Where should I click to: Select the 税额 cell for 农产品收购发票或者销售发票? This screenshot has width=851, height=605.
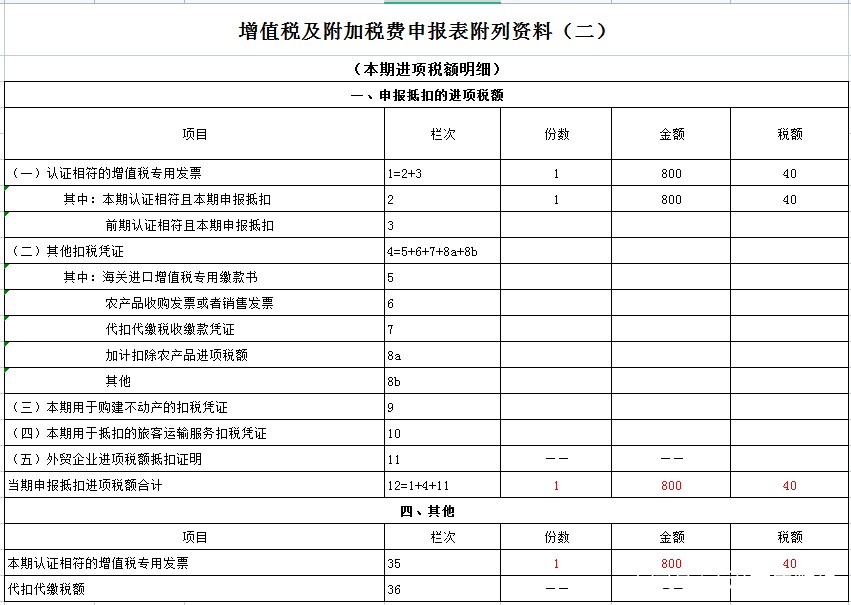coord(789,303)
